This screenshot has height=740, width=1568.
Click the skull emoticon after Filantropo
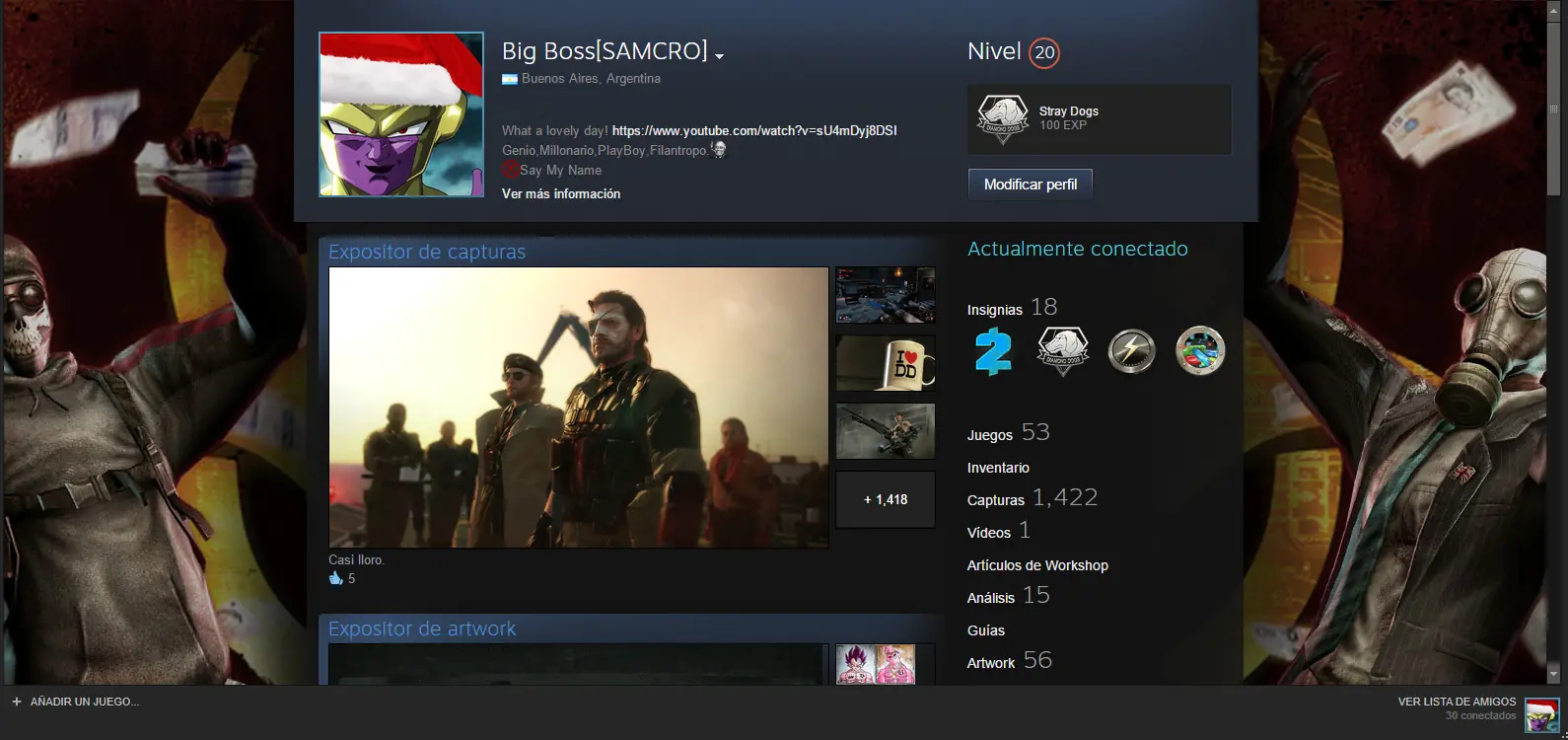pyautogui.click(x=718, y=149)
